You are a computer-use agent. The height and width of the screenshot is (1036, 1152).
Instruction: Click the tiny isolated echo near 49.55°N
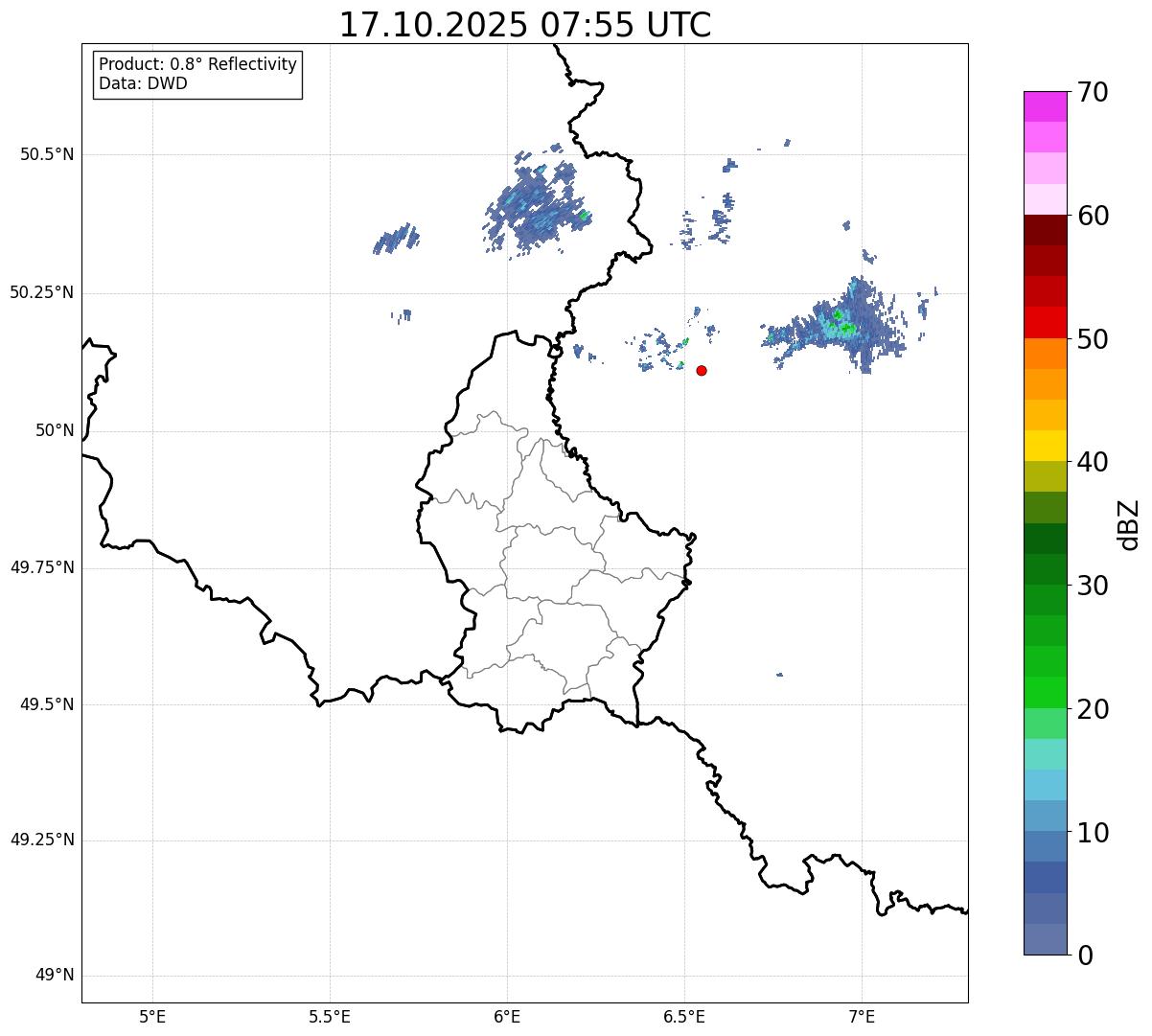point(779,675)
